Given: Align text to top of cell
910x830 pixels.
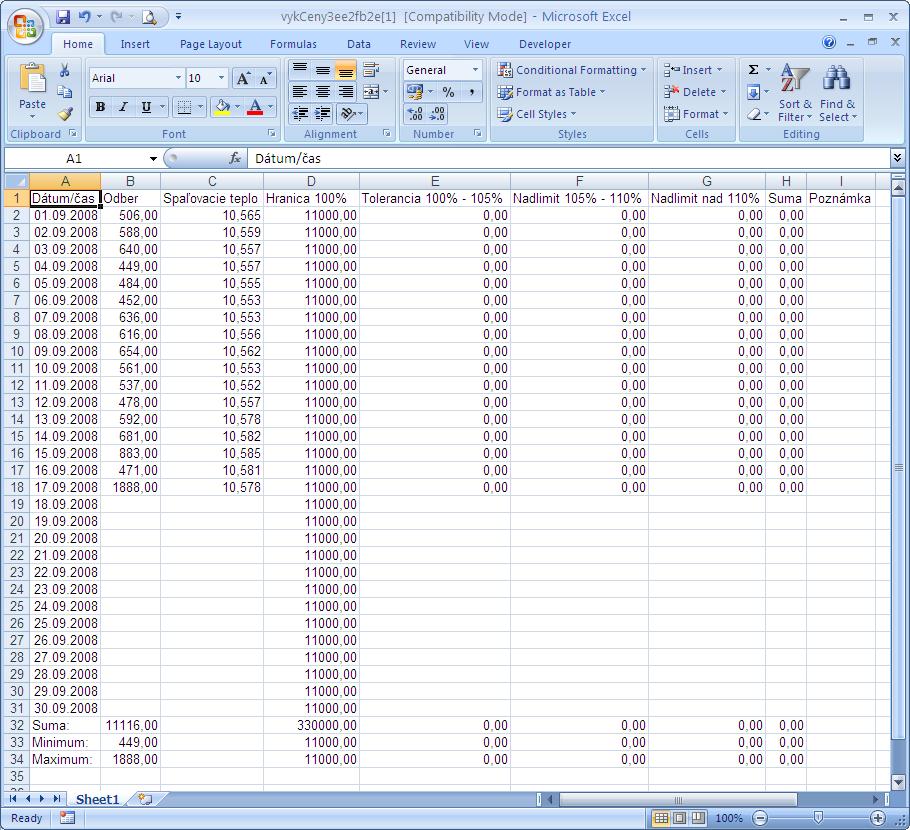Looking at the screenshot, I should (x=299, y=70).
